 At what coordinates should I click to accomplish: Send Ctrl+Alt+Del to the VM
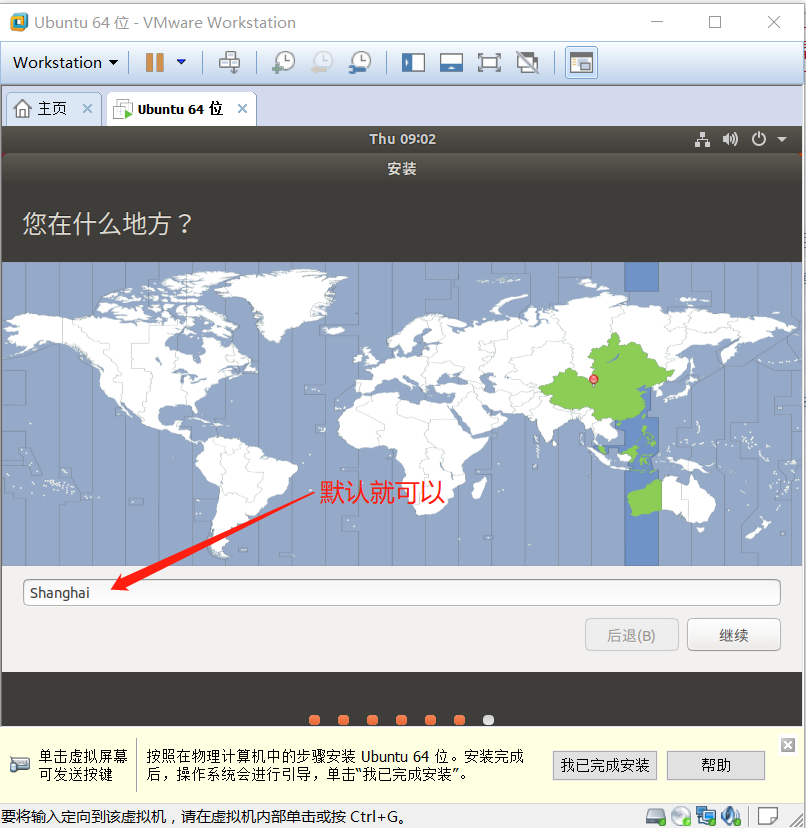point(230,62)
